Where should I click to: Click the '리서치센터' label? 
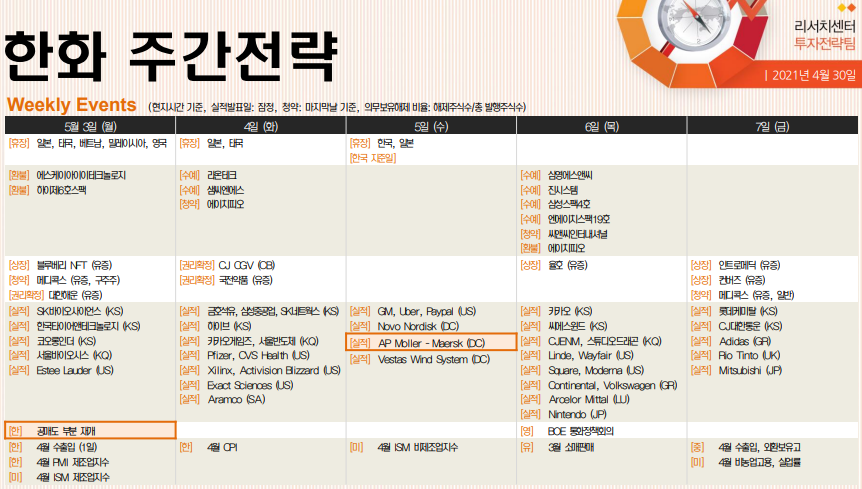pyautogui.click(x=825, y=26)
